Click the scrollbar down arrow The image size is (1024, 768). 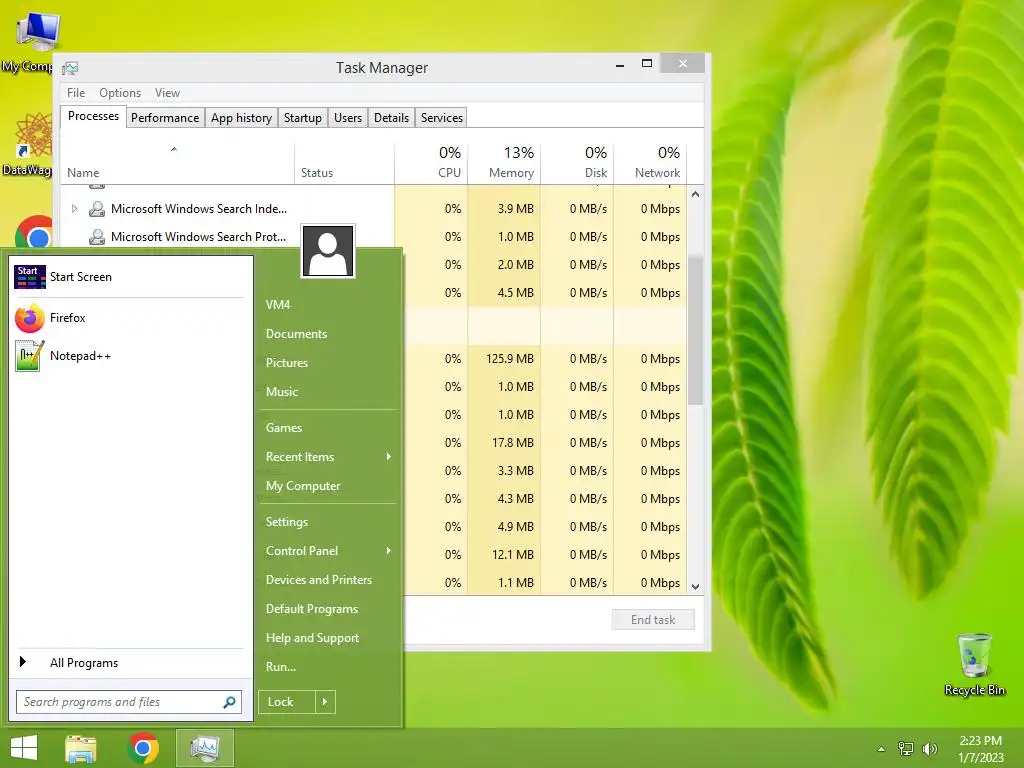pos(696,586)
